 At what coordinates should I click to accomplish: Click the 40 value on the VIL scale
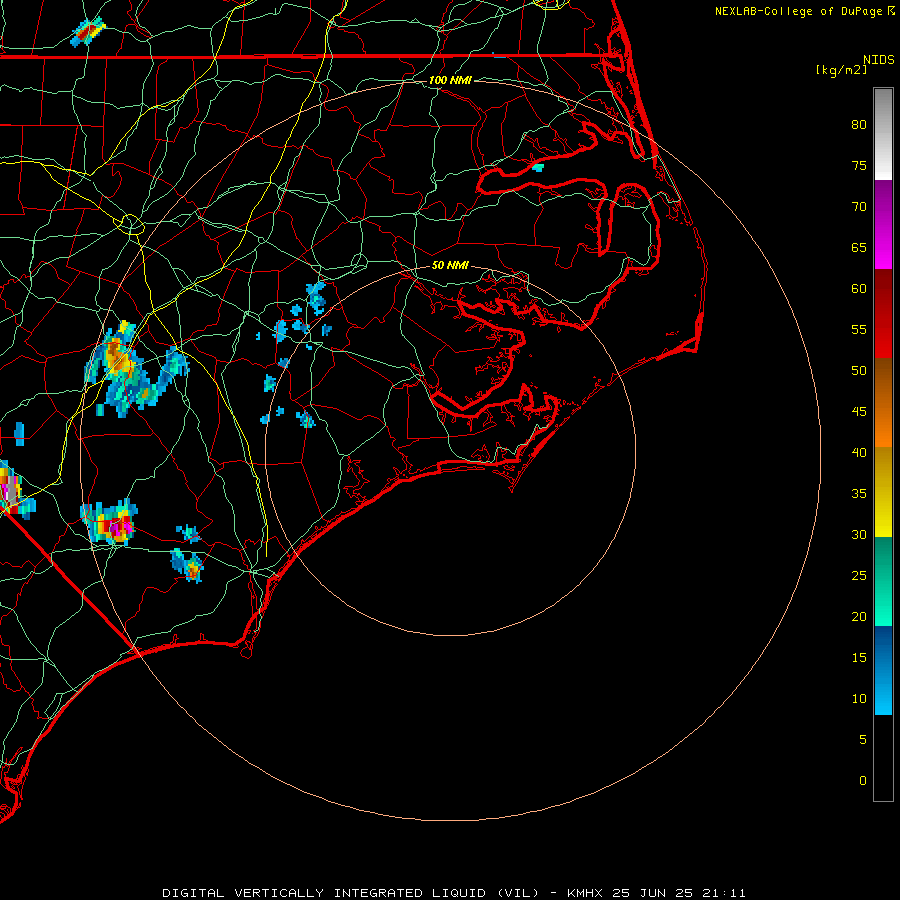859,453
